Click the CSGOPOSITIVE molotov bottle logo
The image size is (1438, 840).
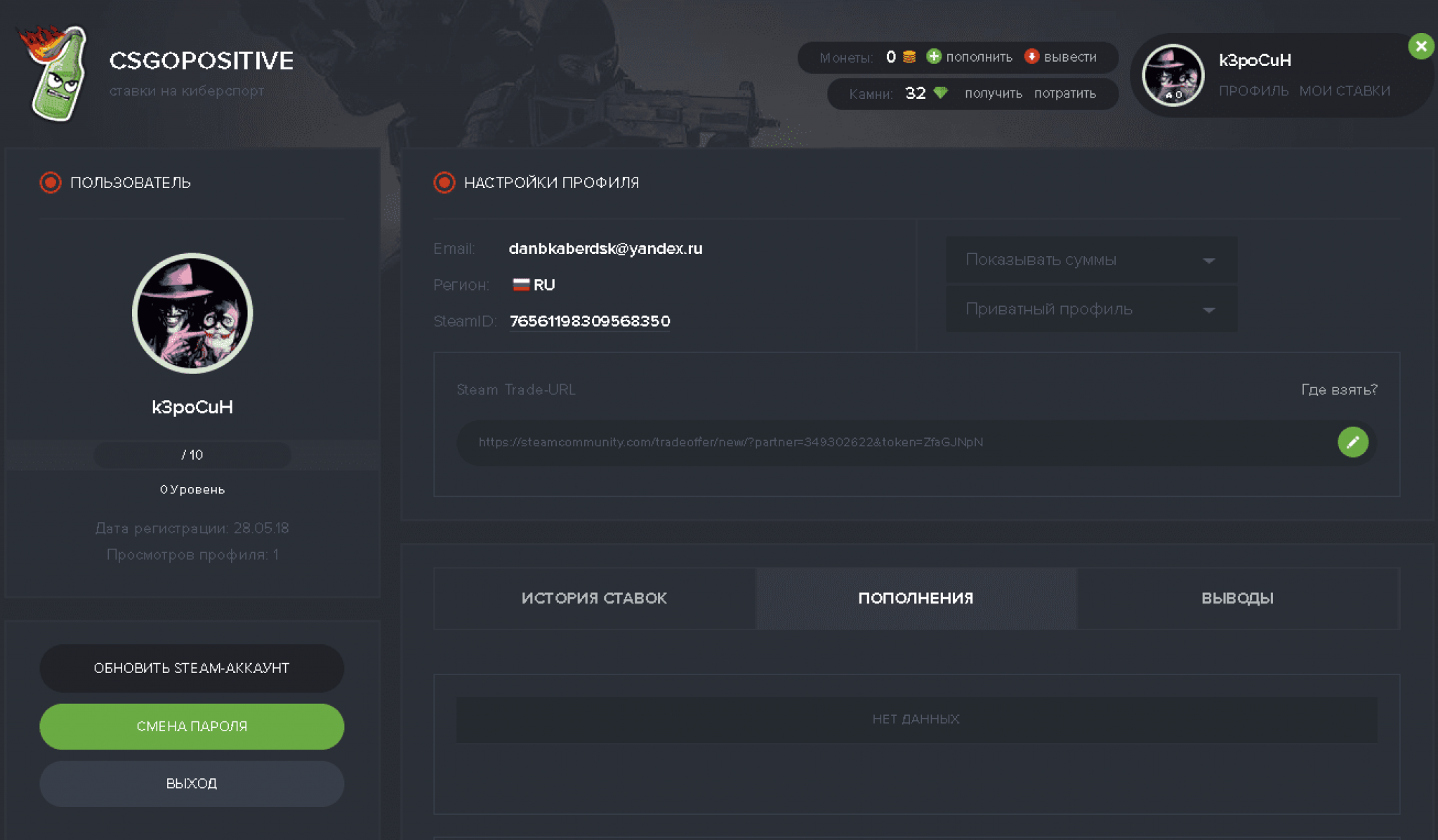point(58,74)
